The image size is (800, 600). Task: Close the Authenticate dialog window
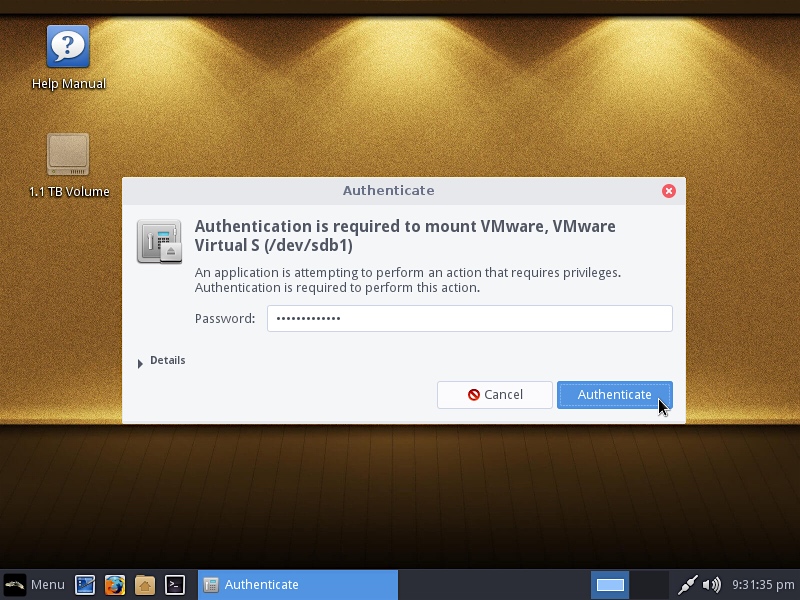point(669,191)
